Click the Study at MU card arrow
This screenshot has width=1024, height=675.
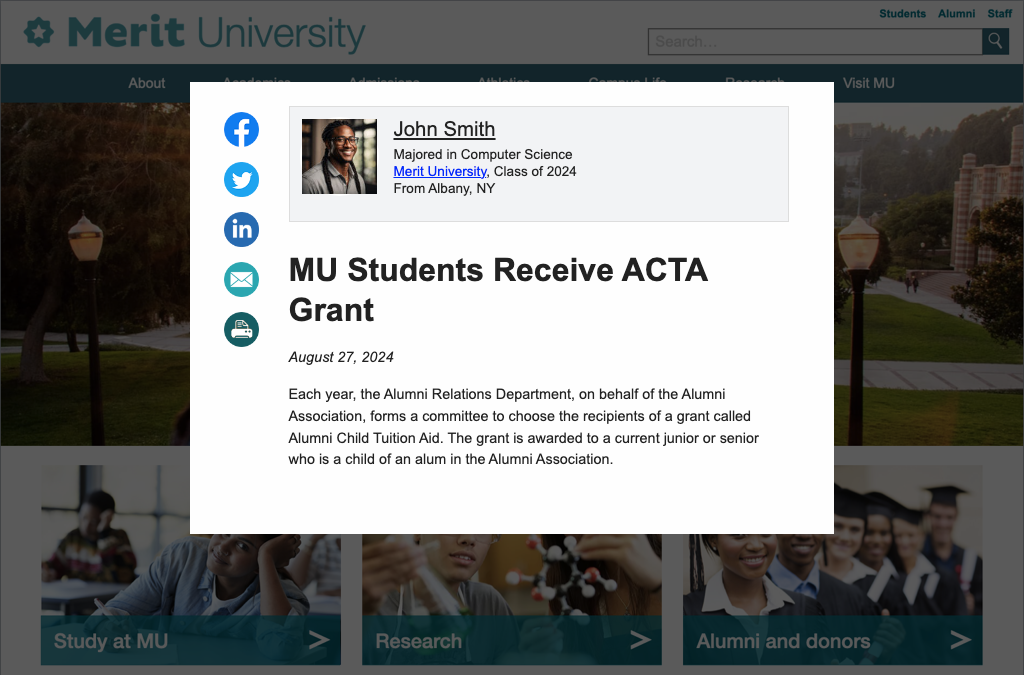coord(322,639)
